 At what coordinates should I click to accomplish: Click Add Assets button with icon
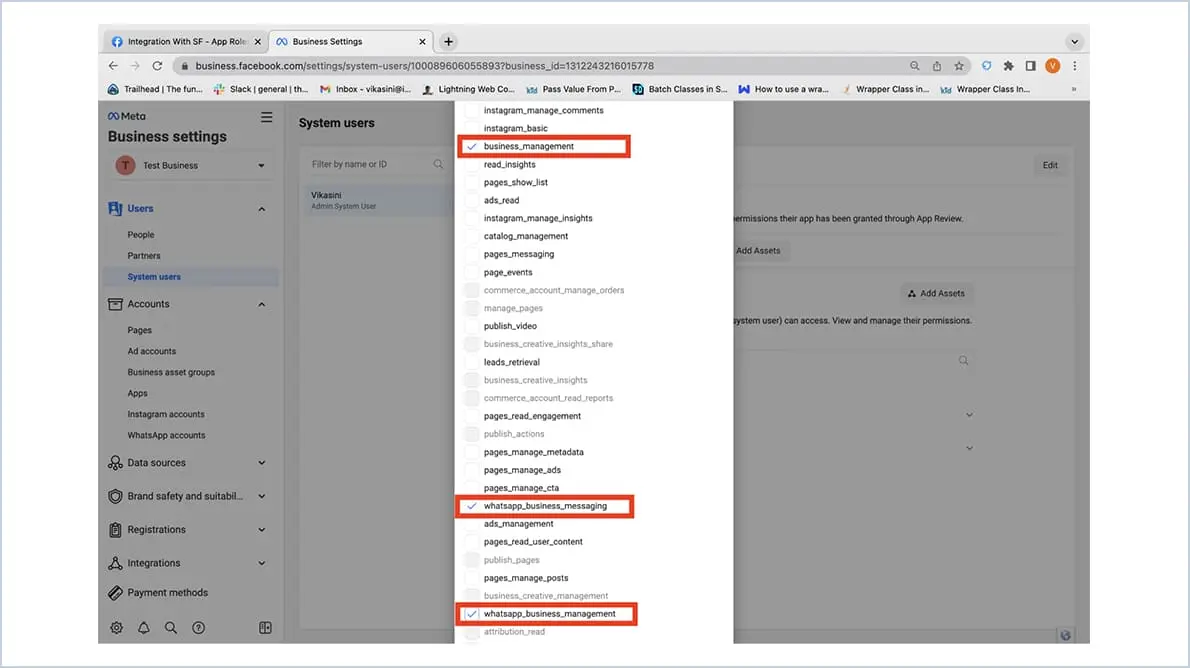[937, 294]
